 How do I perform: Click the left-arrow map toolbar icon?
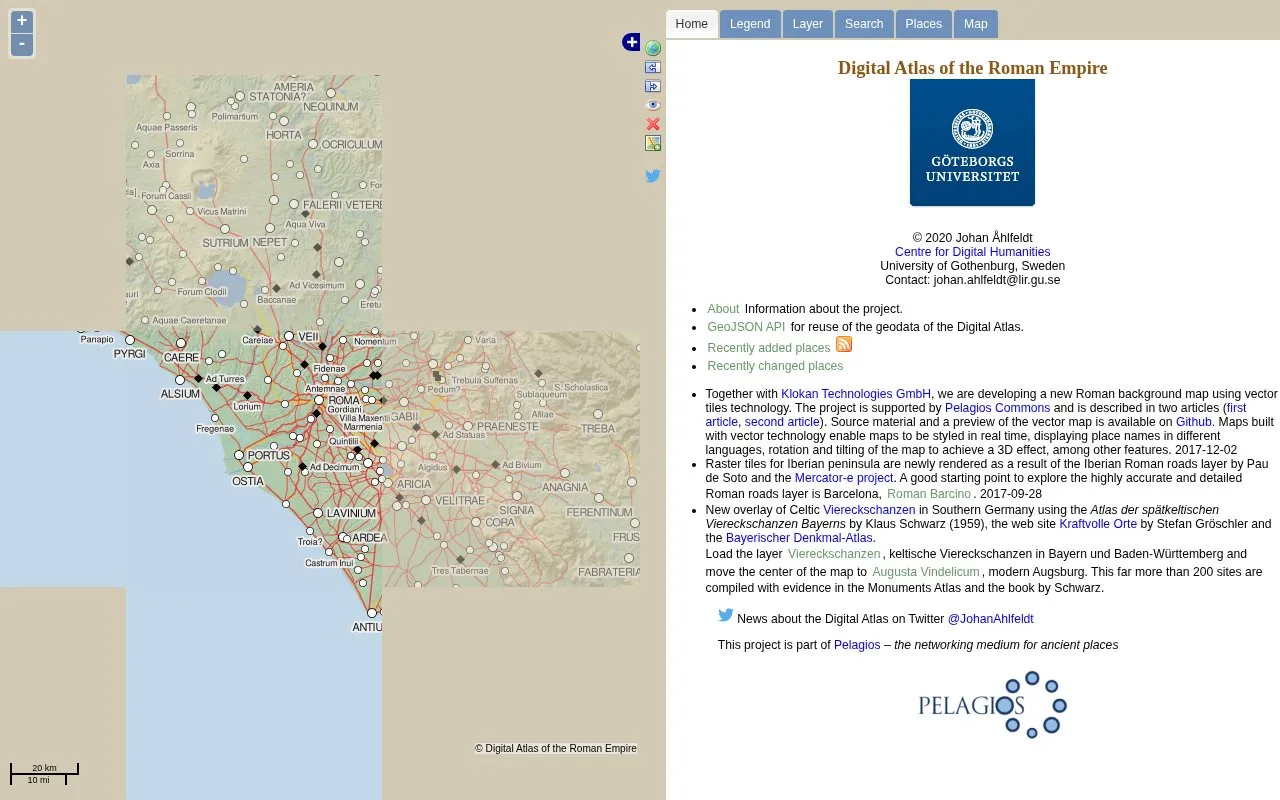pyautogui.click(x=653, y=67)
